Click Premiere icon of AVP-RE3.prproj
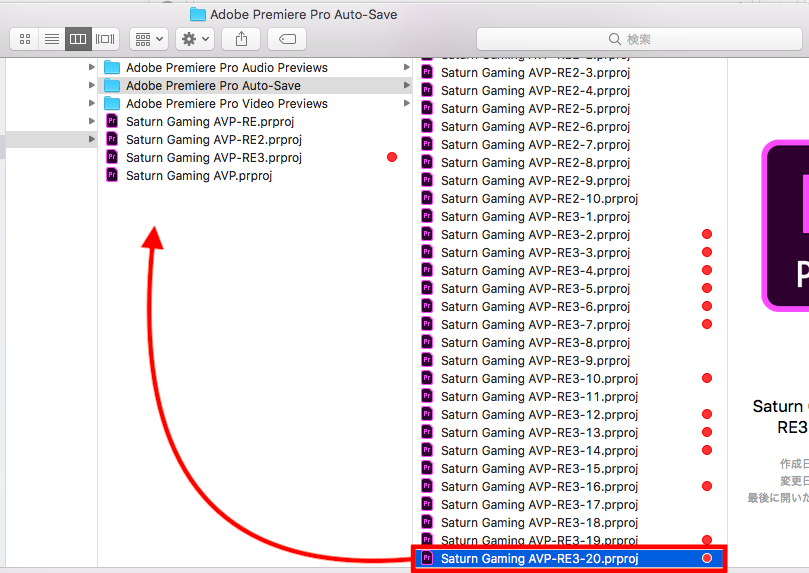 tap(112, 157)
